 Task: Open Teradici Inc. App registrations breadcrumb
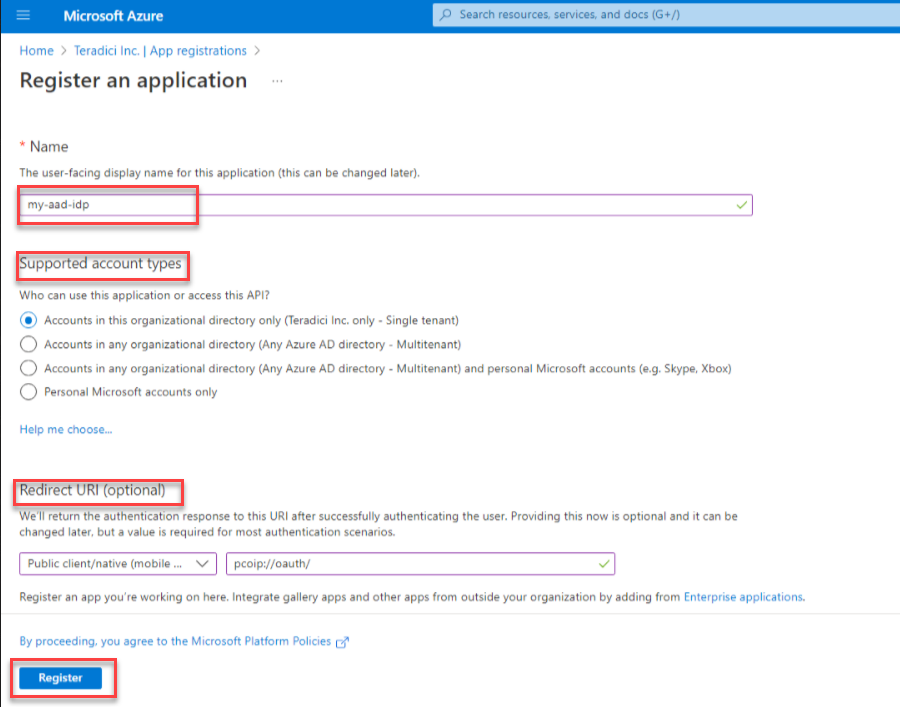pos(160,50)
